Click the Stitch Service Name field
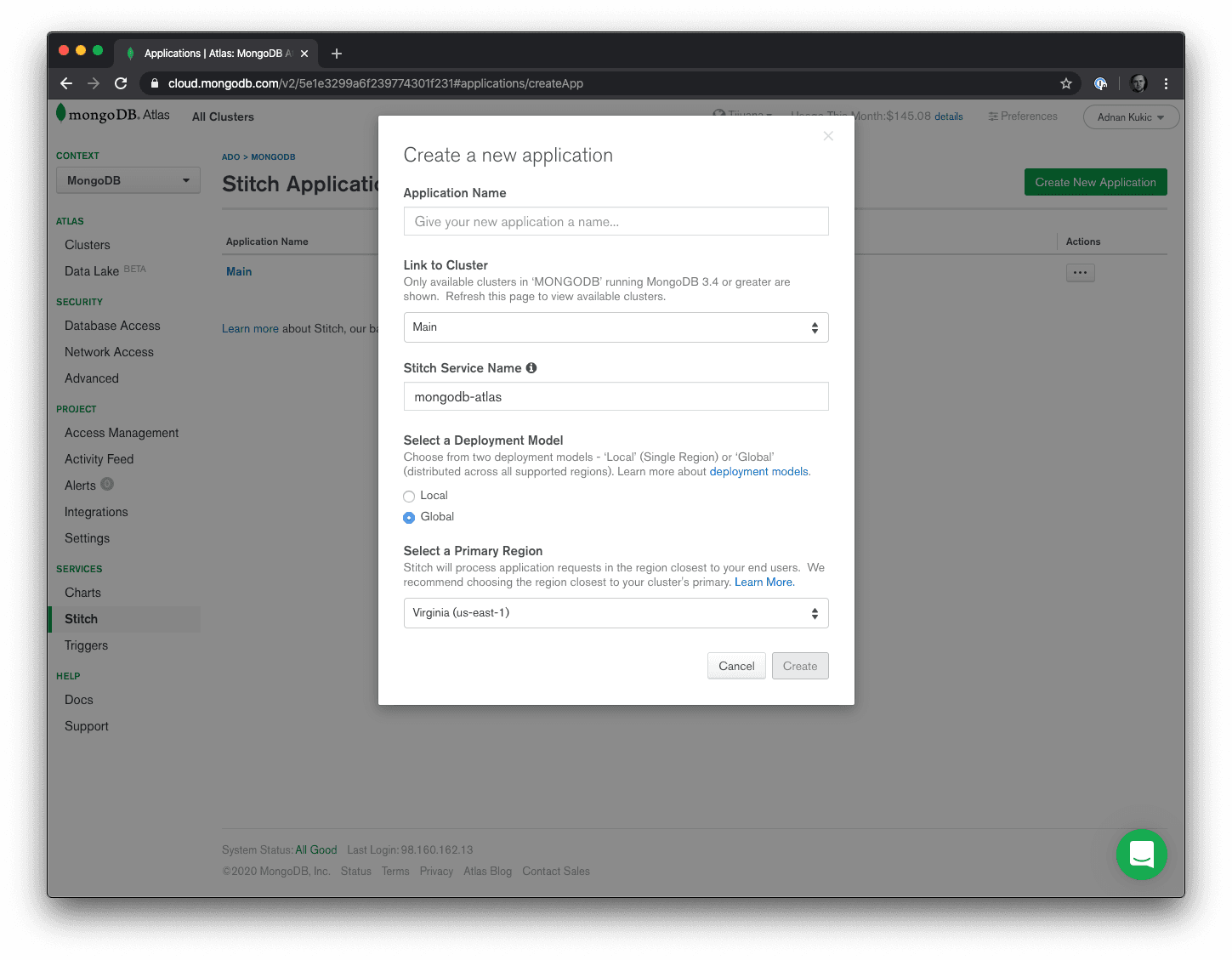The height and width of the screenshot is (960, 1232). pos(616,397)
